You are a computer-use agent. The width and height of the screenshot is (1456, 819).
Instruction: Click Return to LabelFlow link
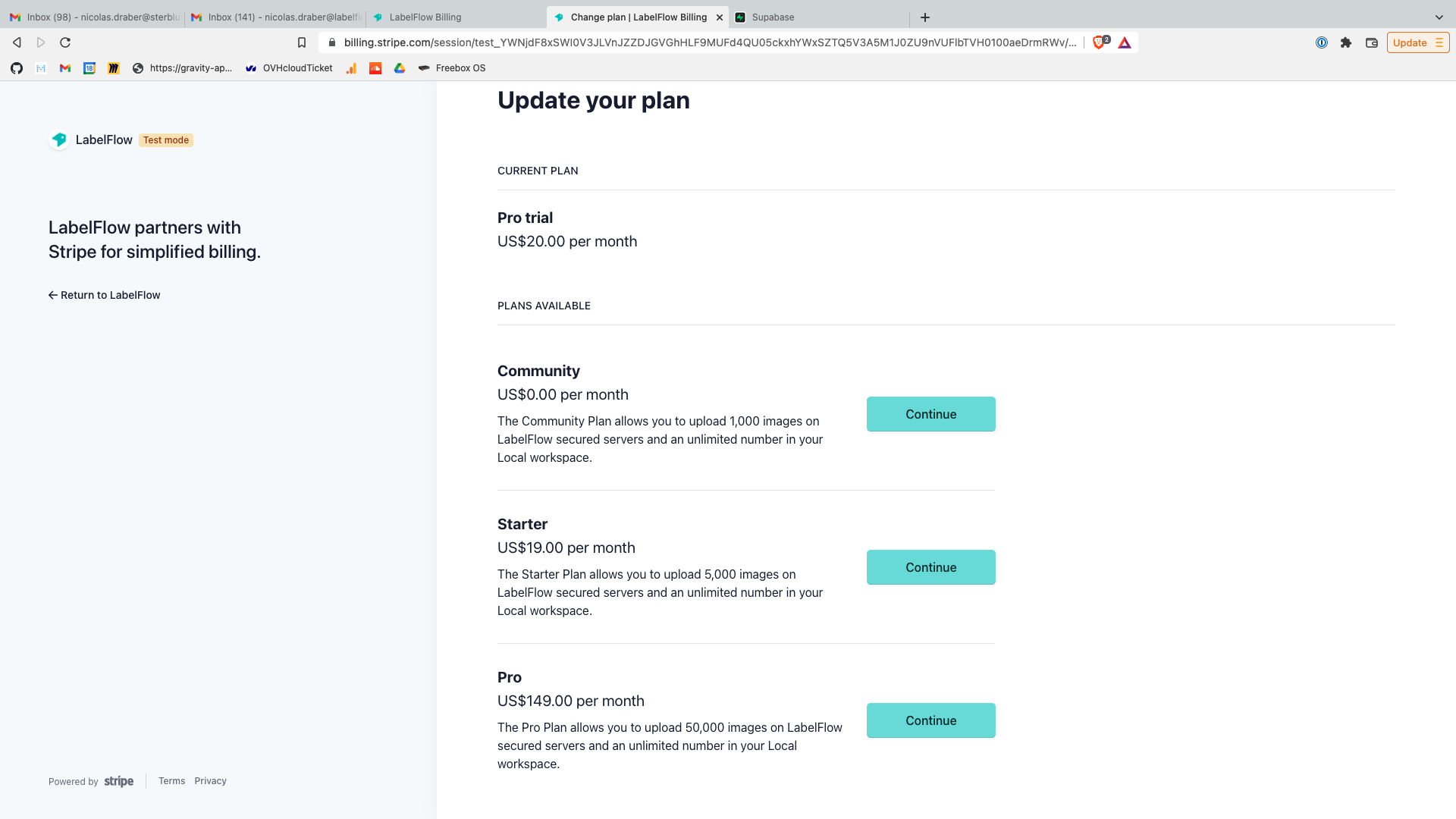pyautogui.click(x=104, y=295)
